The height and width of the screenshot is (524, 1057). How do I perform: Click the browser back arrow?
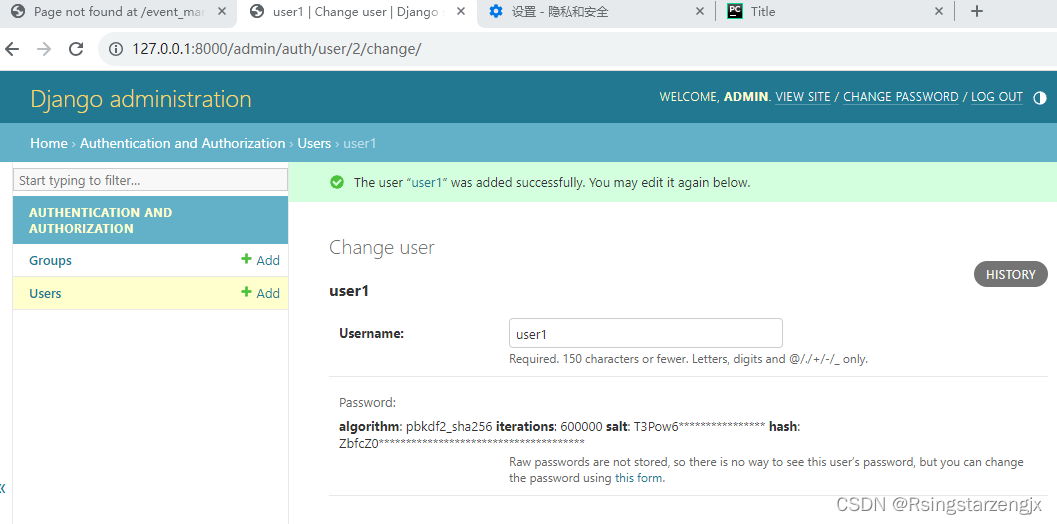(11, 49)
